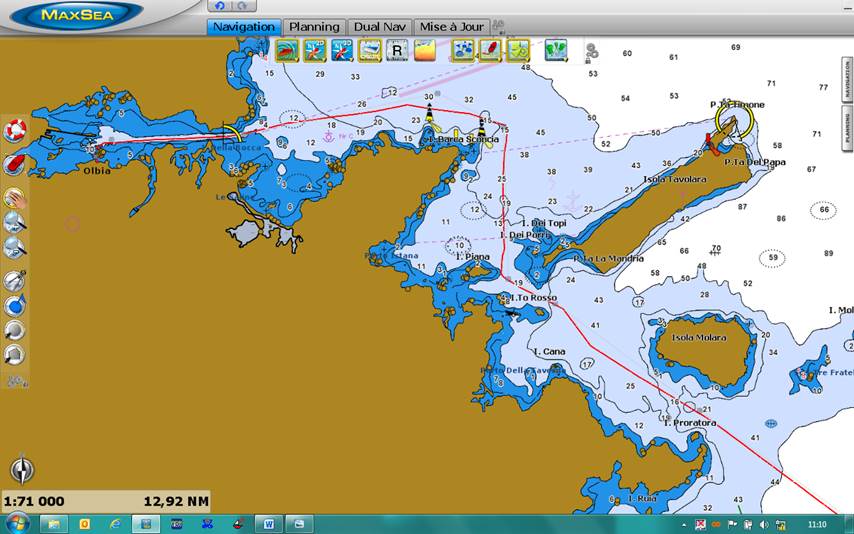854x534 pixels.
Task: Pick the divider compass measuring tool
Action: [15, 281]
